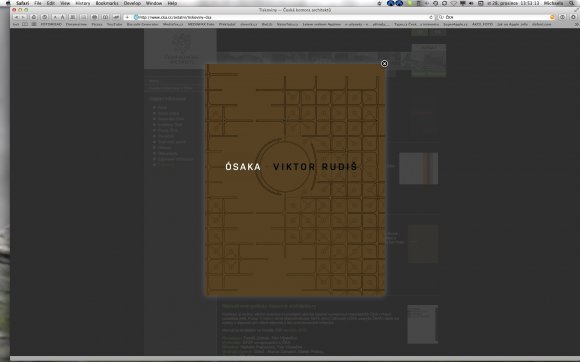Click the striped thumbnail on dimmed page
The image size is (580, 362).
[x=418, y=168]
